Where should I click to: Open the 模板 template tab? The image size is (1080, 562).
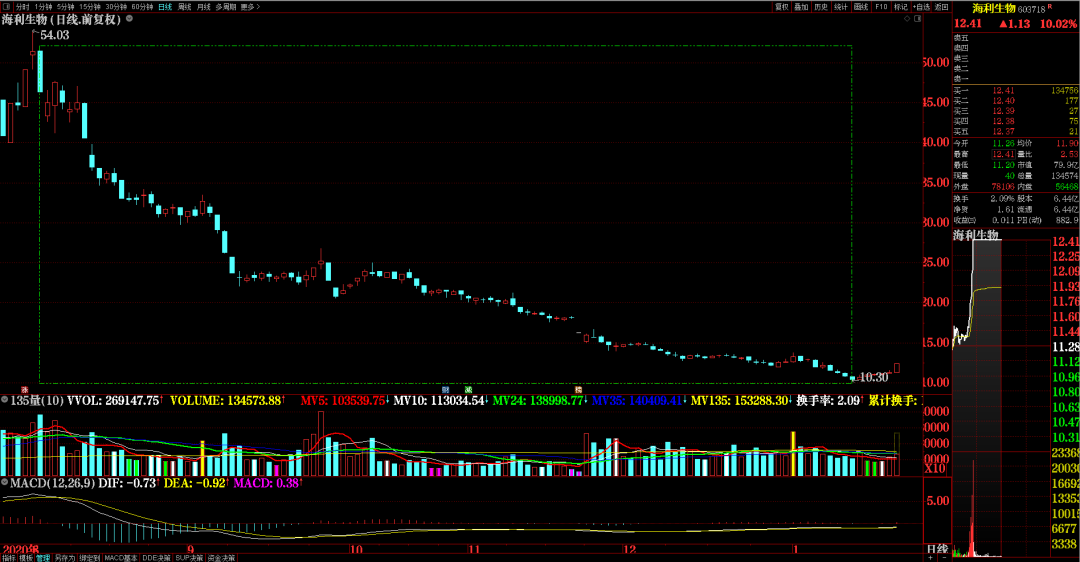[25, 558]
